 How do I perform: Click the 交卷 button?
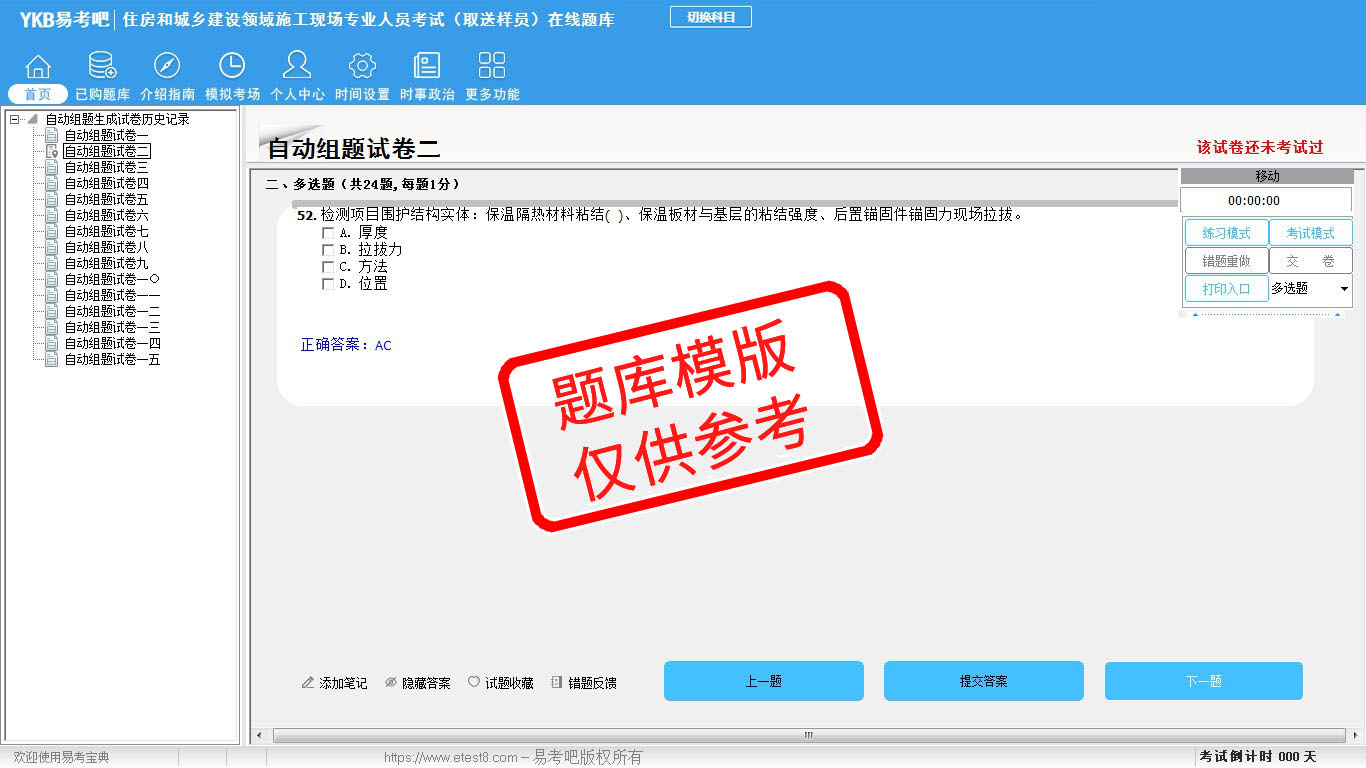1310,261
